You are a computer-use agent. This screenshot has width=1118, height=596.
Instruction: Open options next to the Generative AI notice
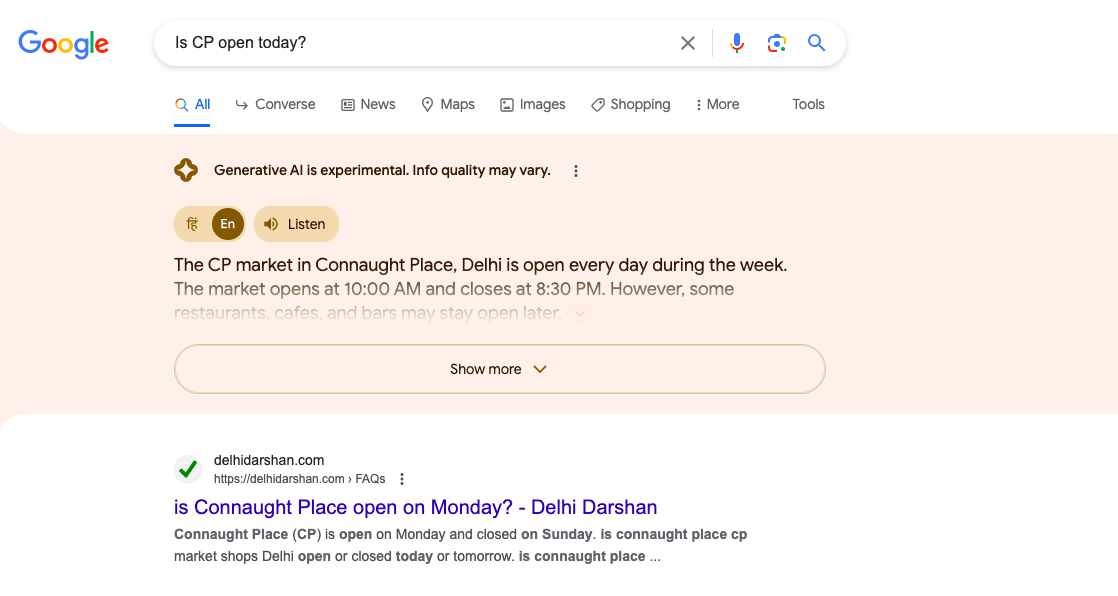[576, 171]
